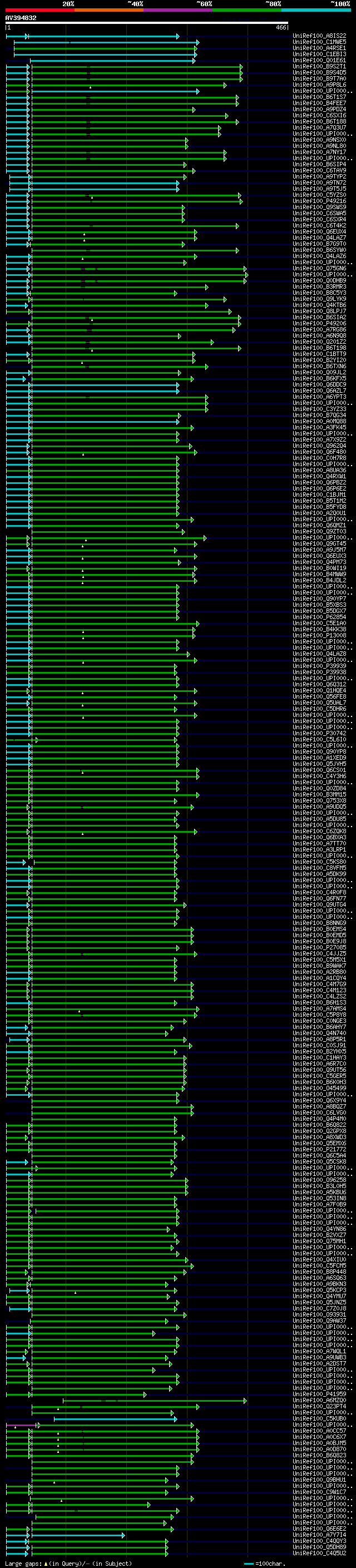Viewport: 356px width, 1568px height.
Task: Open hit UniRef100_A8IS22
Action: (x=319, y=36)
